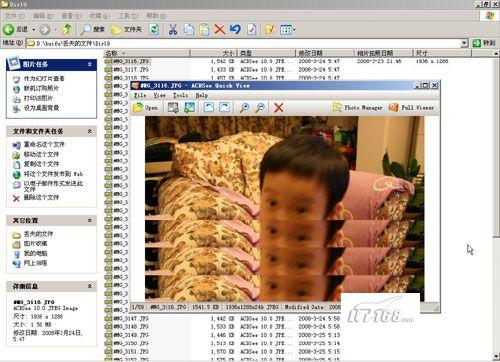Open the Search (搜索) pane

pyautogui.click(x=93, y=29)
